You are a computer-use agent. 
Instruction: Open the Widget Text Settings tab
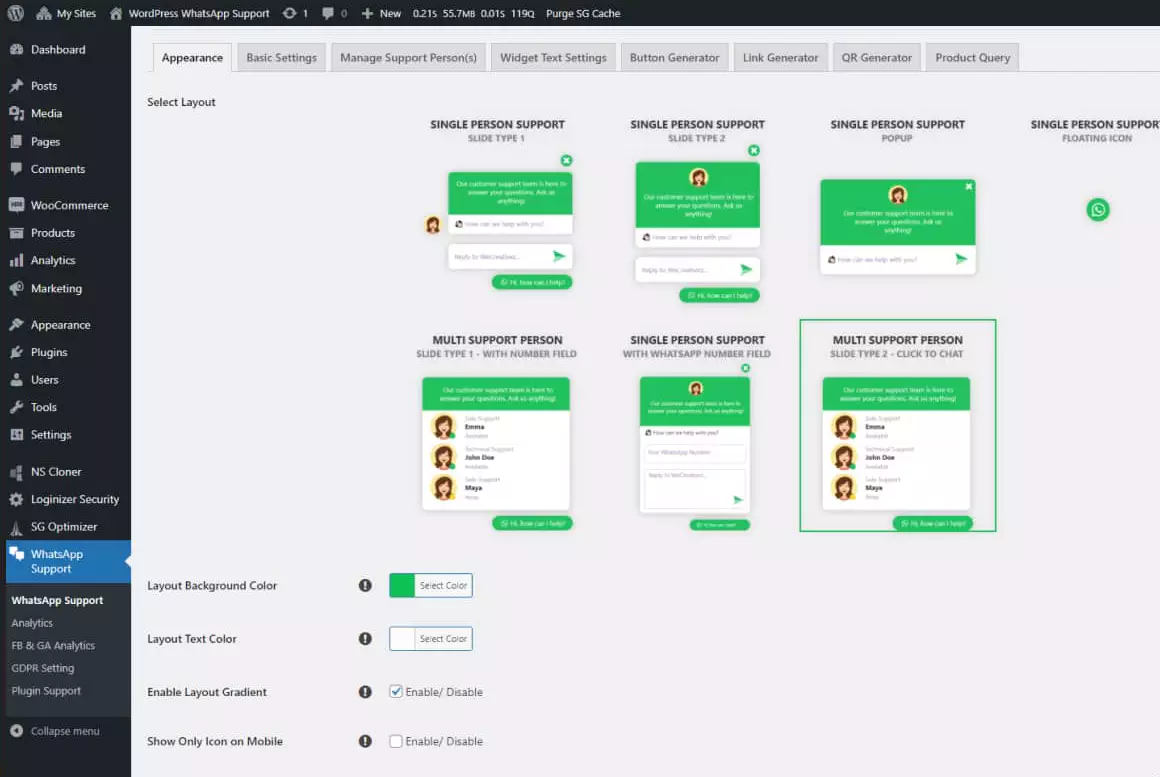pos(553,58)
